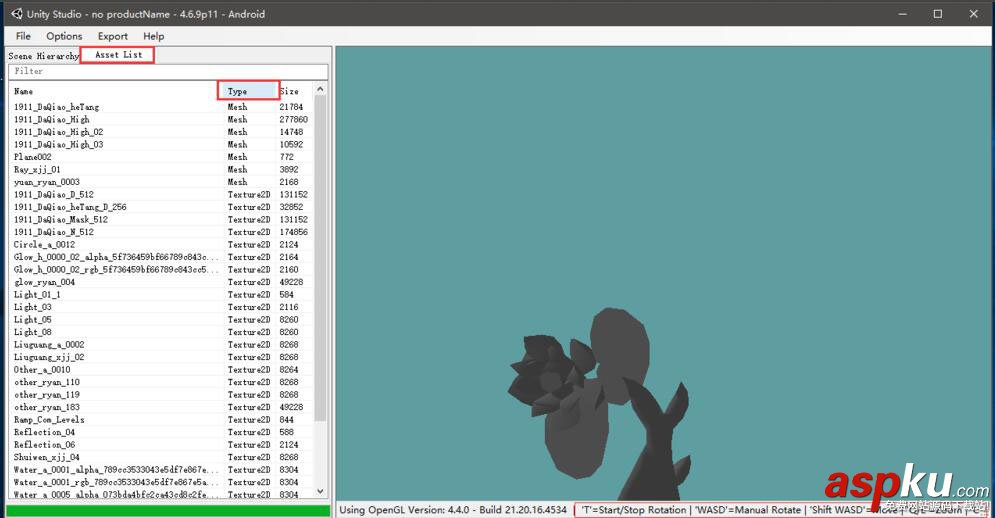Viewport: 995px width, 518px height.
Task: Select the Water_a_0001_rgb texture row
Action: pos(162,482)
